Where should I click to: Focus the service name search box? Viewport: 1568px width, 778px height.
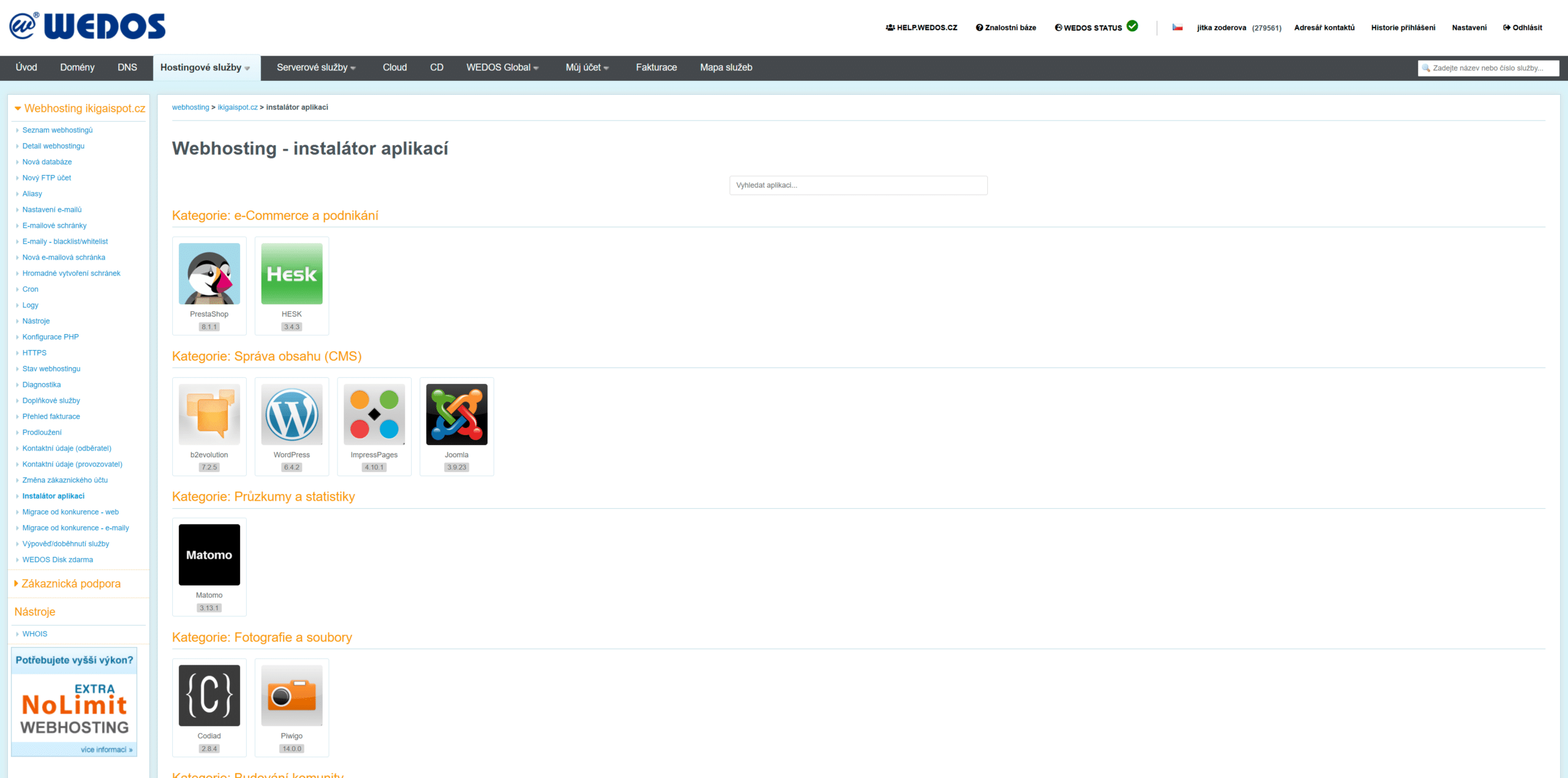pos(1488,68)
